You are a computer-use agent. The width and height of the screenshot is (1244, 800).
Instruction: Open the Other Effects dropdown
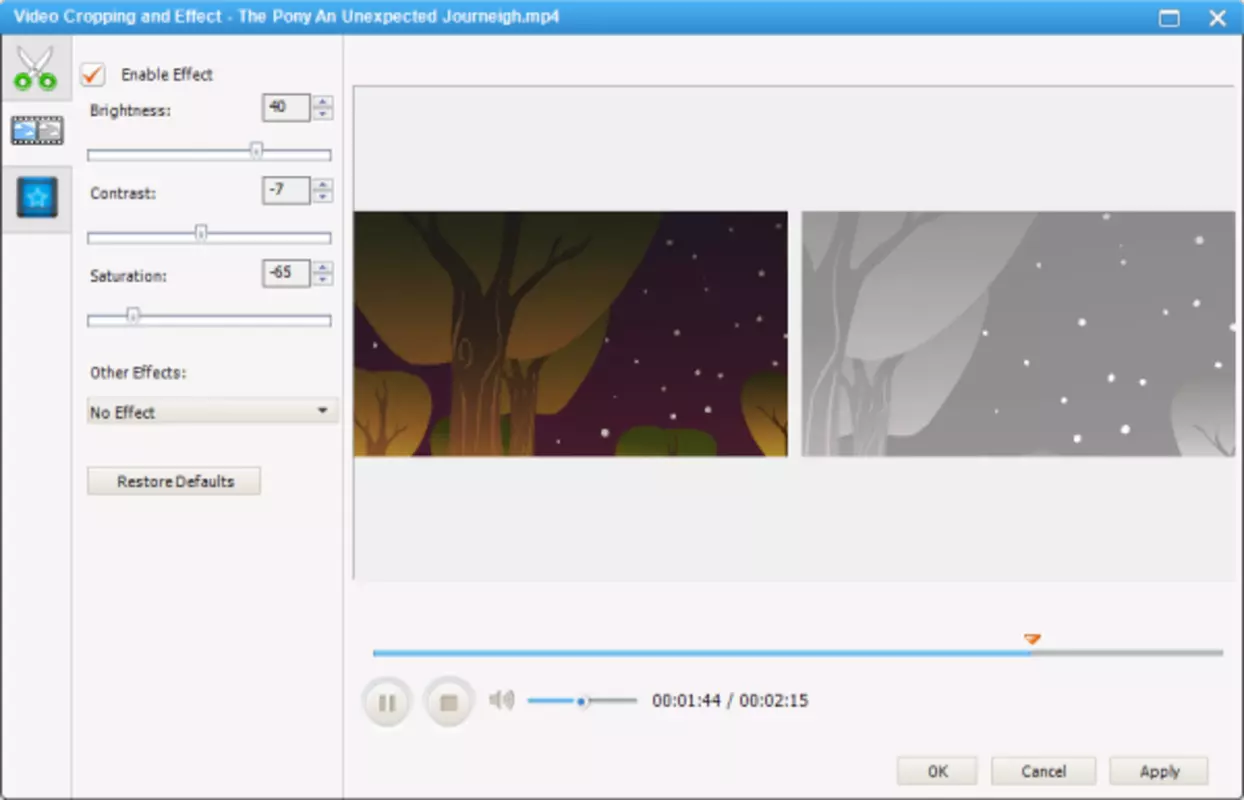(x=212, y=411)
